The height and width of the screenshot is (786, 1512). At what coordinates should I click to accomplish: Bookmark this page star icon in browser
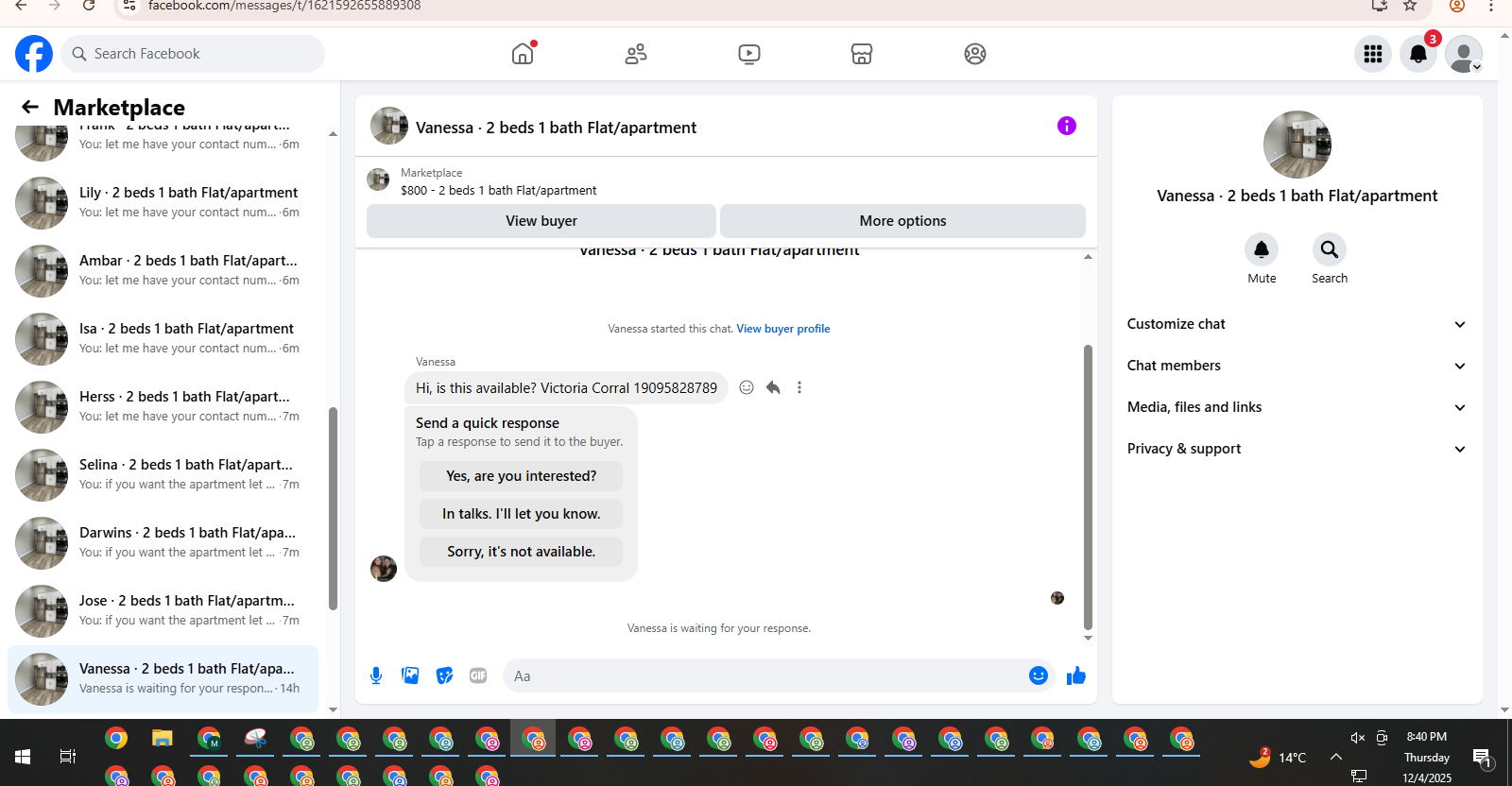pos(1410,6)
